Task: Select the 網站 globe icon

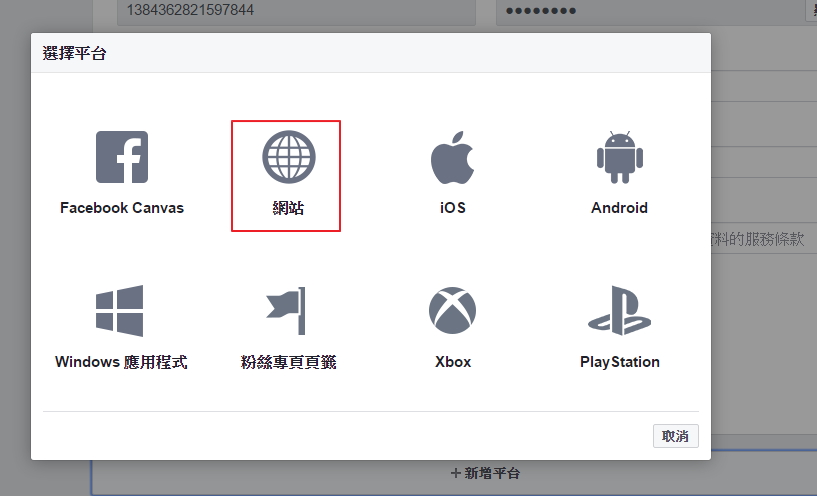Action: 289,157
